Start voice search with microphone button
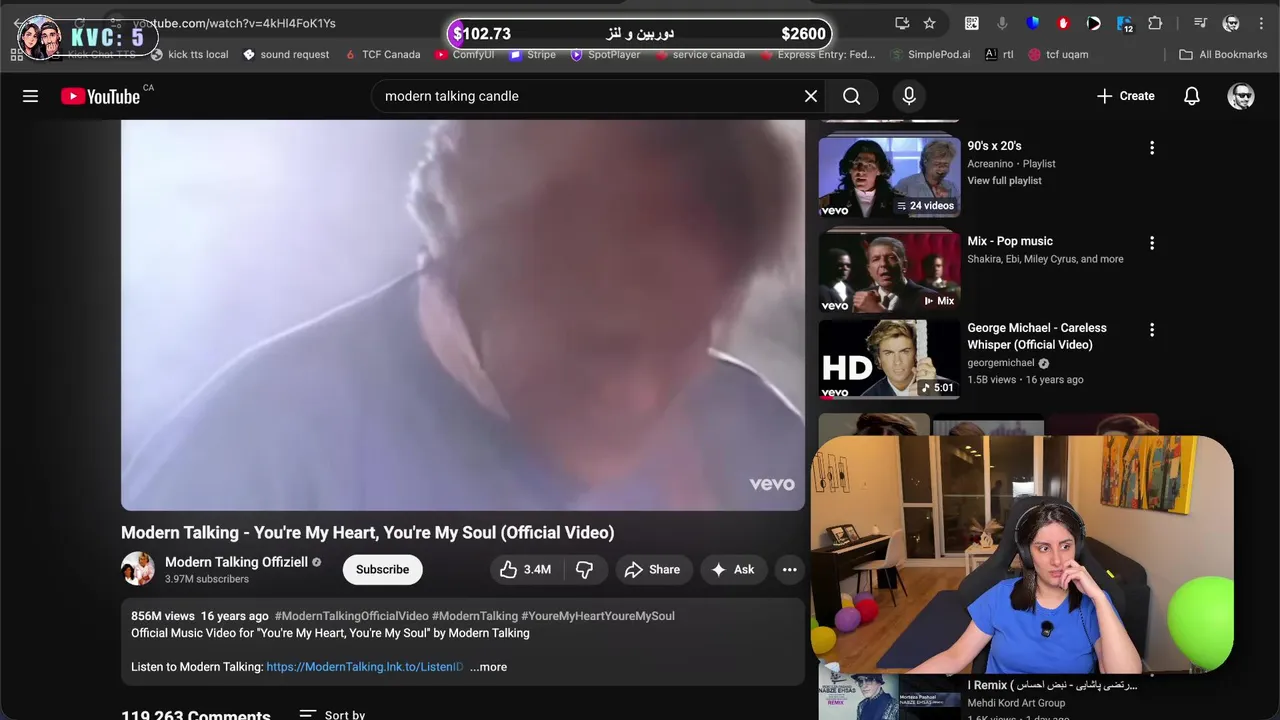 [x=909, y=96]
